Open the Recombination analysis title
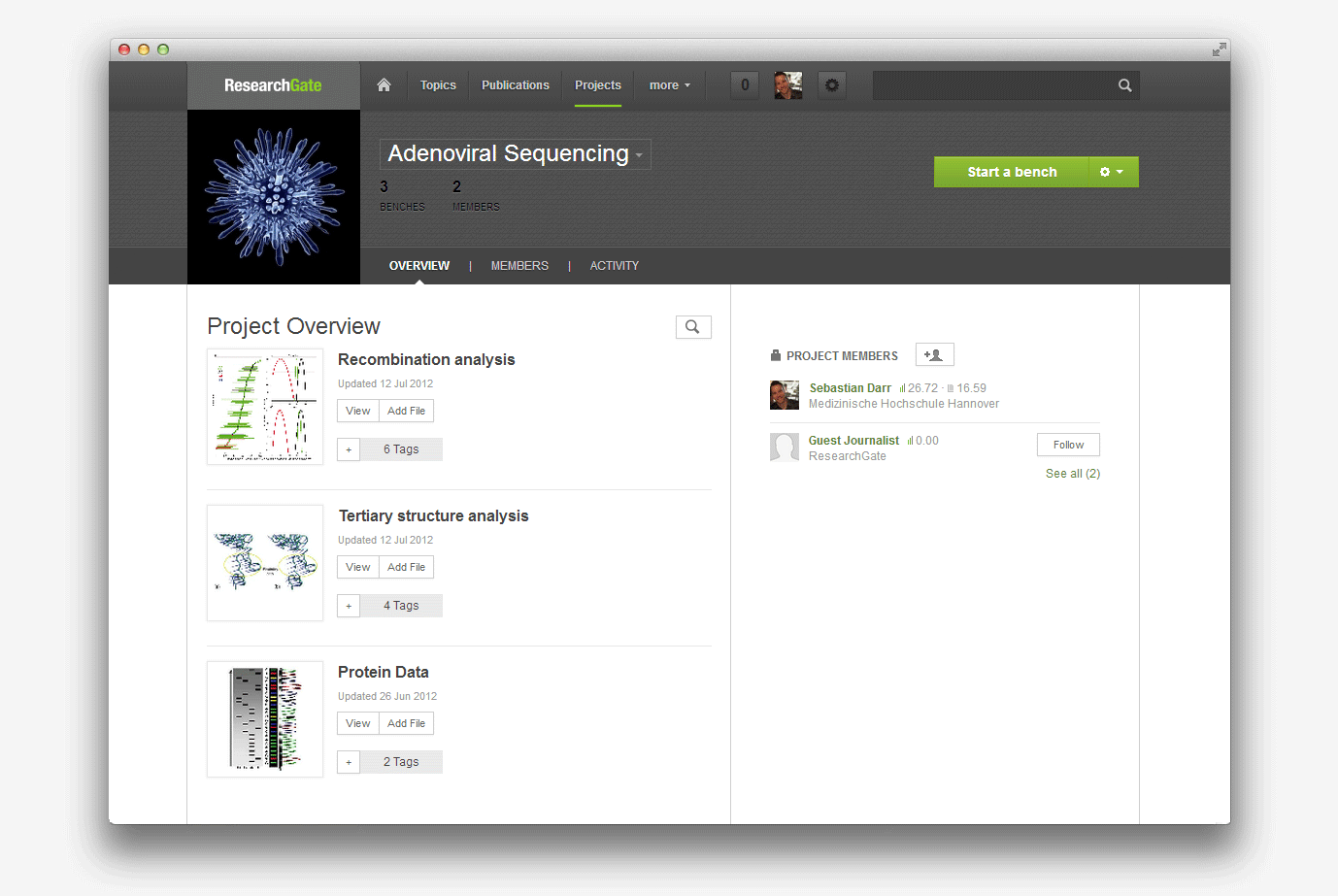Image resolution: width=1338 pixels, height=896 pixels. (426, 359)
